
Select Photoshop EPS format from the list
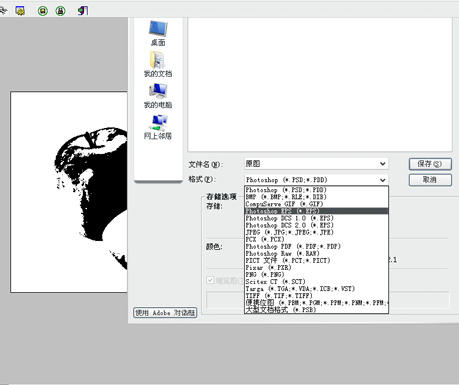tap(316, 211)
